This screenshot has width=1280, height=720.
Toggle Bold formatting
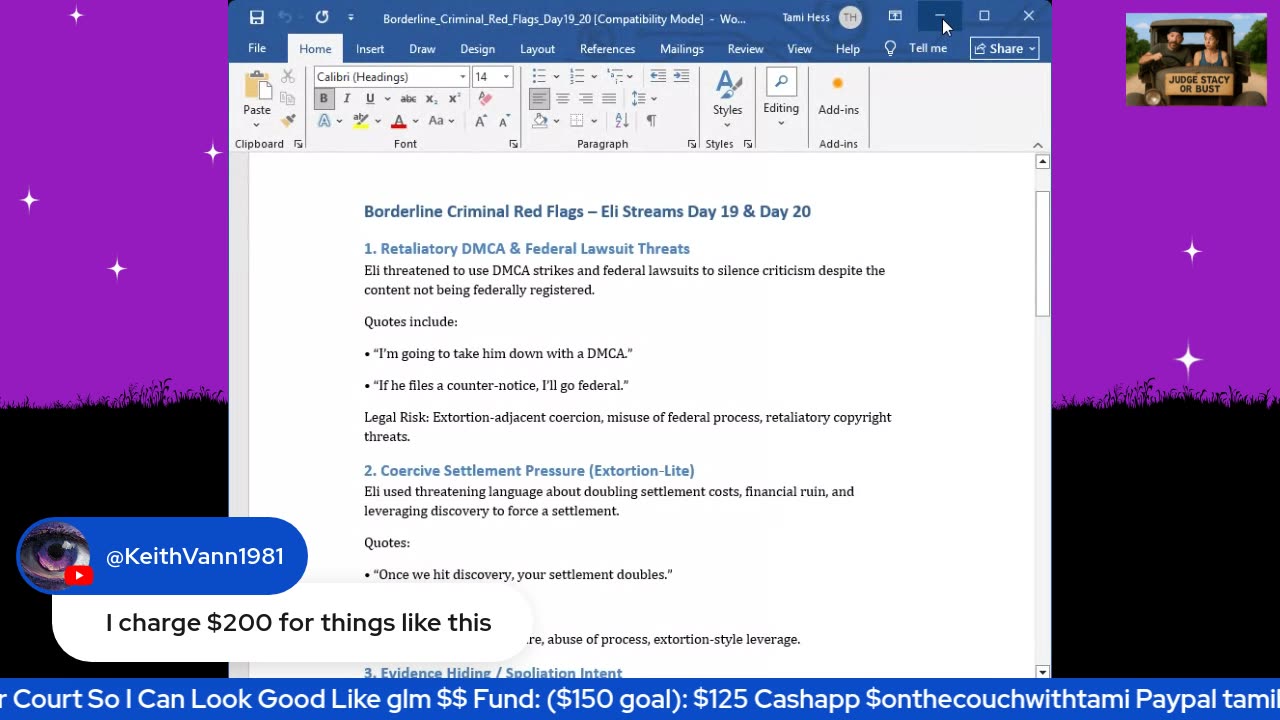[323, 98]
